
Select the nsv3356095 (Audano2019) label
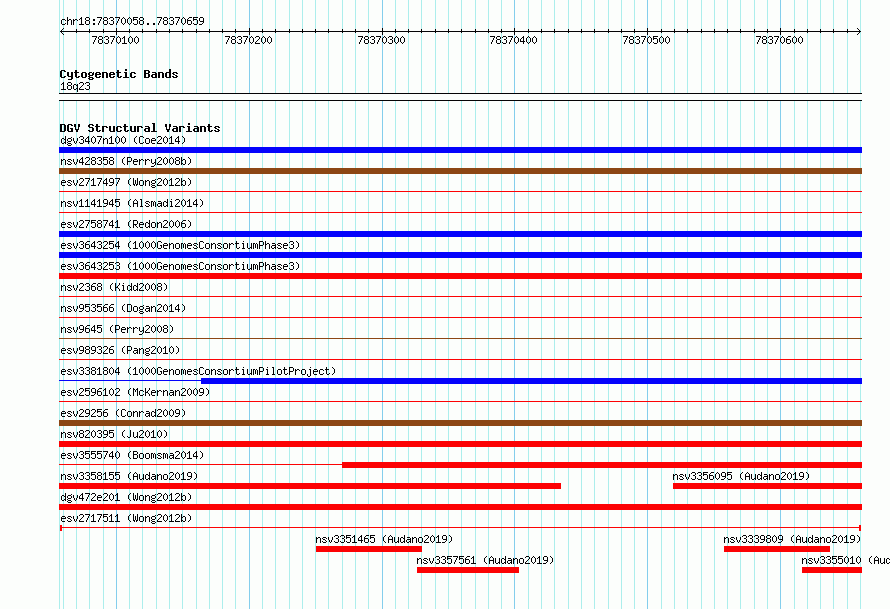pos(741,476)
